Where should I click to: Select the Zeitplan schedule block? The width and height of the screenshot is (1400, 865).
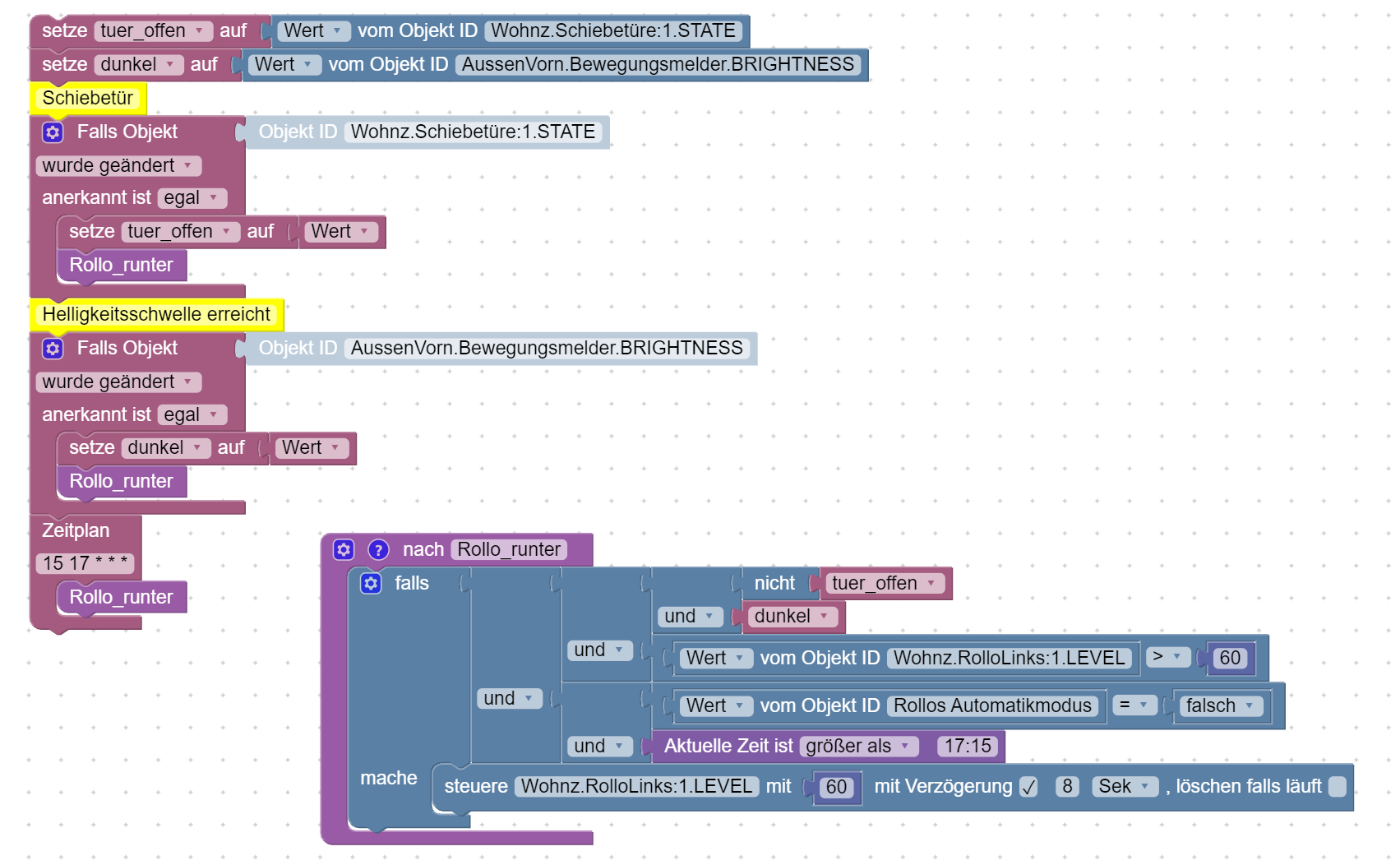(x=76, y=531)
